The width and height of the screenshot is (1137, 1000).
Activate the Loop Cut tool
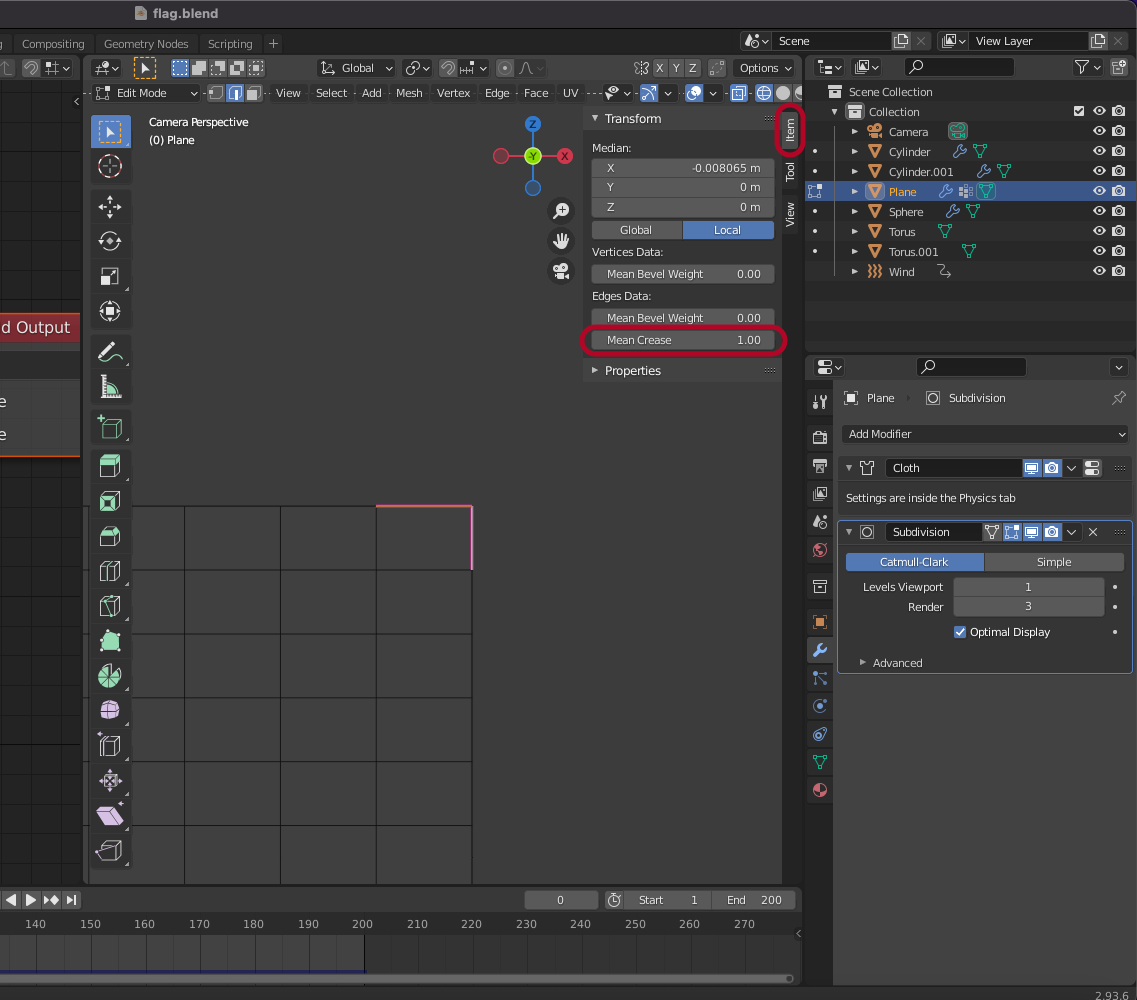click(110, 571)
